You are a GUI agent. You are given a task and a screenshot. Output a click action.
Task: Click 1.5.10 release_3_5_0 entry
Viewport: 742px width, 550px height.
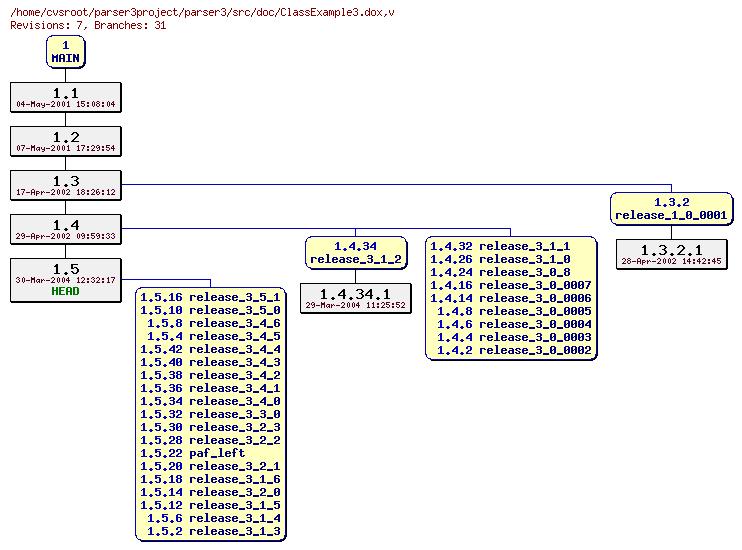pyautogui.click(x=210, y=310)
